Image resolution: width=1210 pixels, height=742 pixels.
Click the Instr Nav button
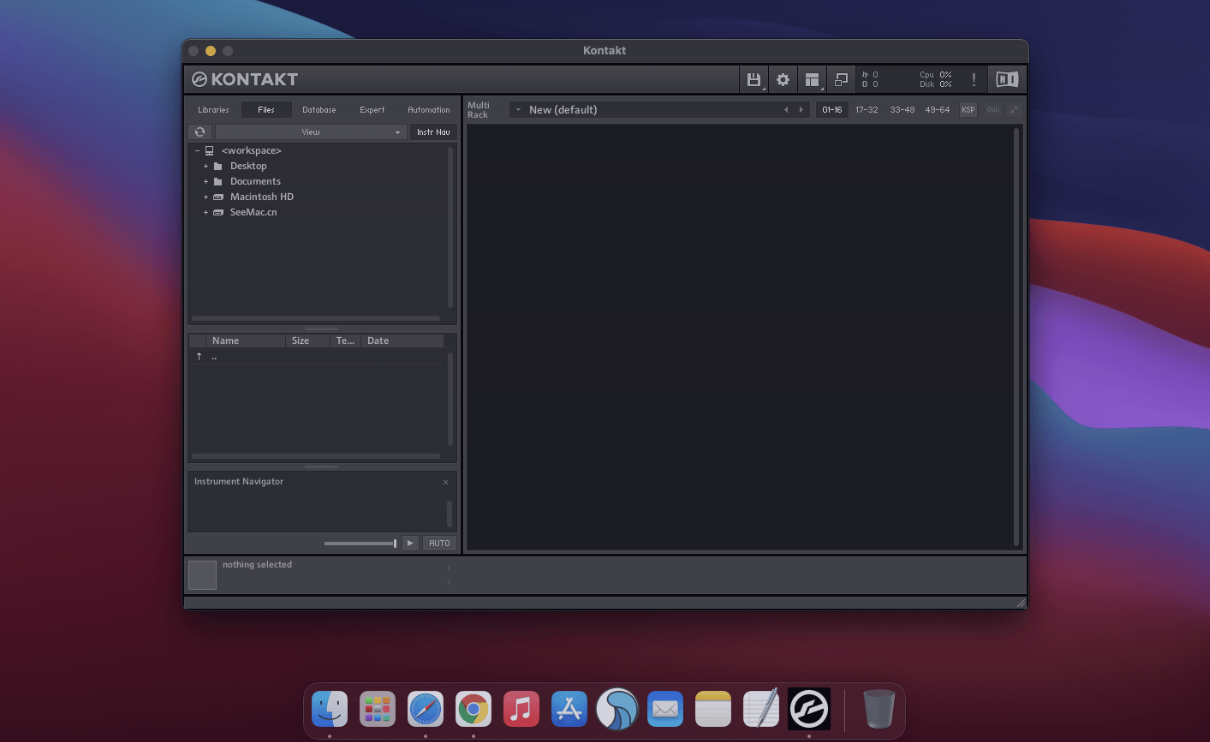[x=432, y=131]
